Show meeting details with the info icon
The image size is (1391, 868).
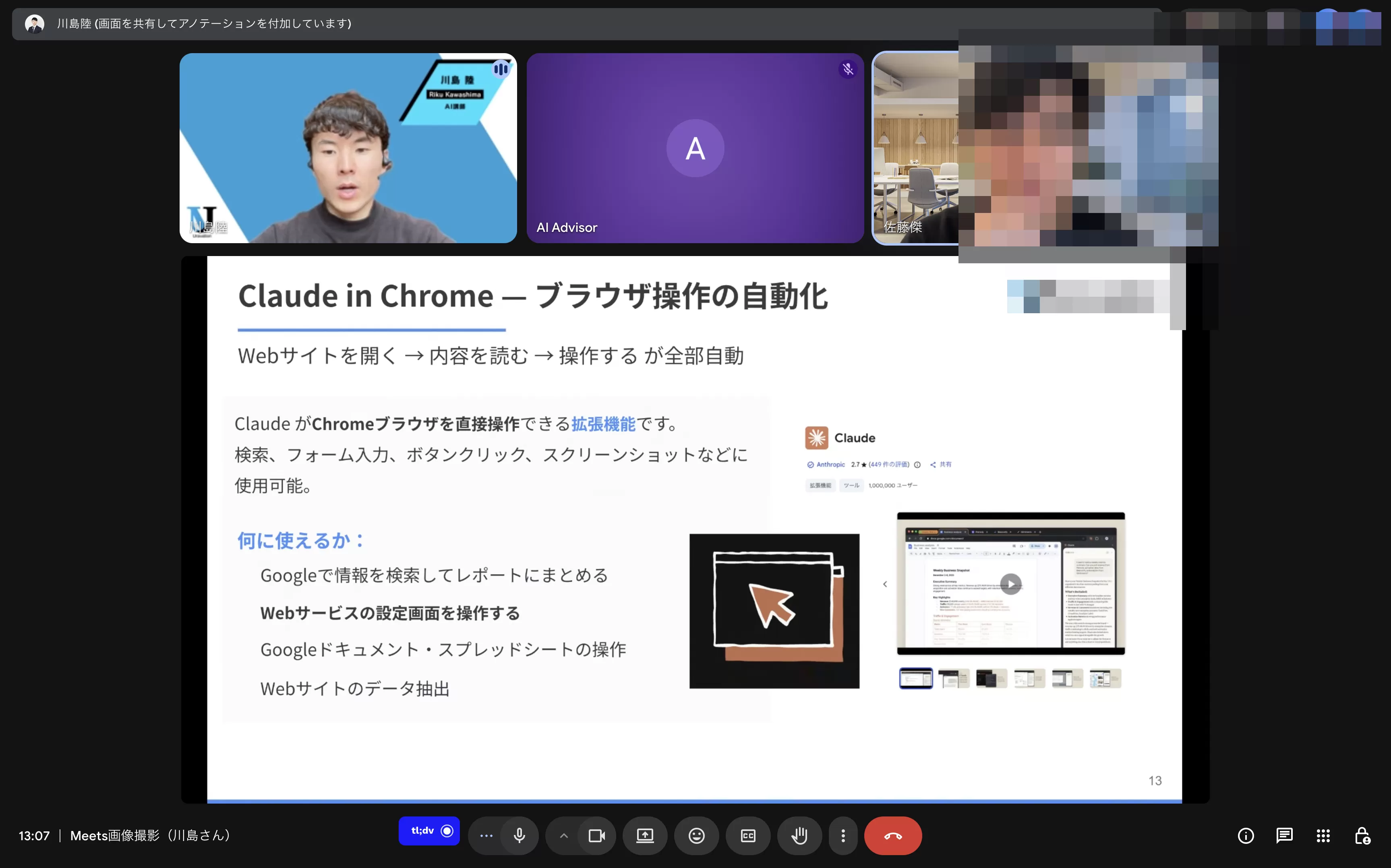(x=1246, y=835)
